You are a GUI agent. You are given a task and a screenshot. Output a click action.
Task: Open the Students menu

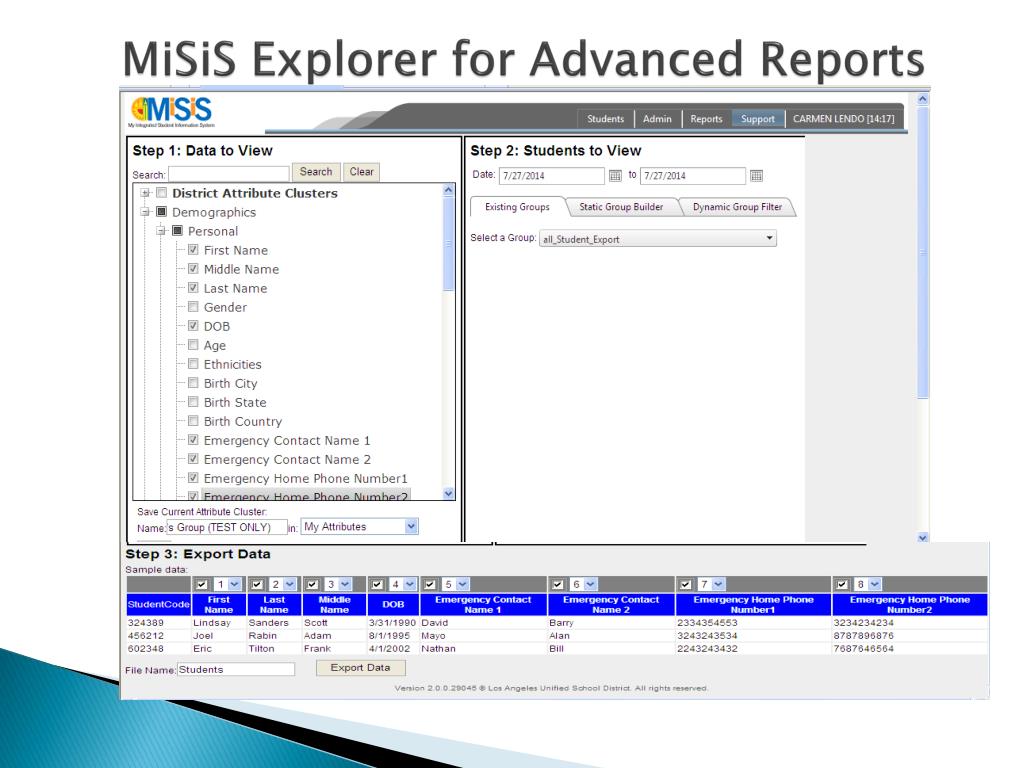[x=605, y=119]
